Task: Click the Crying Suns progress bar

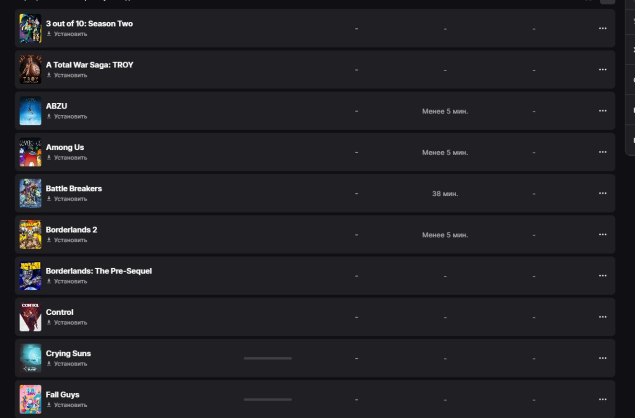Action: coord(268,358)
